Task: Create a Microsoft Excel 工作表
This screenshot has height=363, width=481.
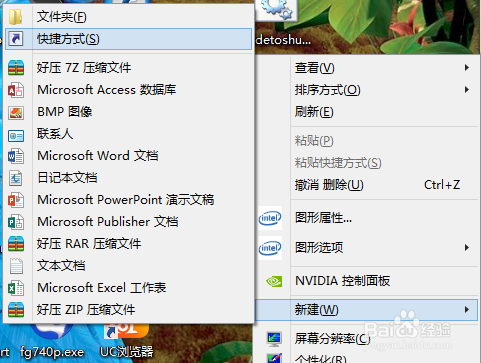Action: click(x=128, y=288)
